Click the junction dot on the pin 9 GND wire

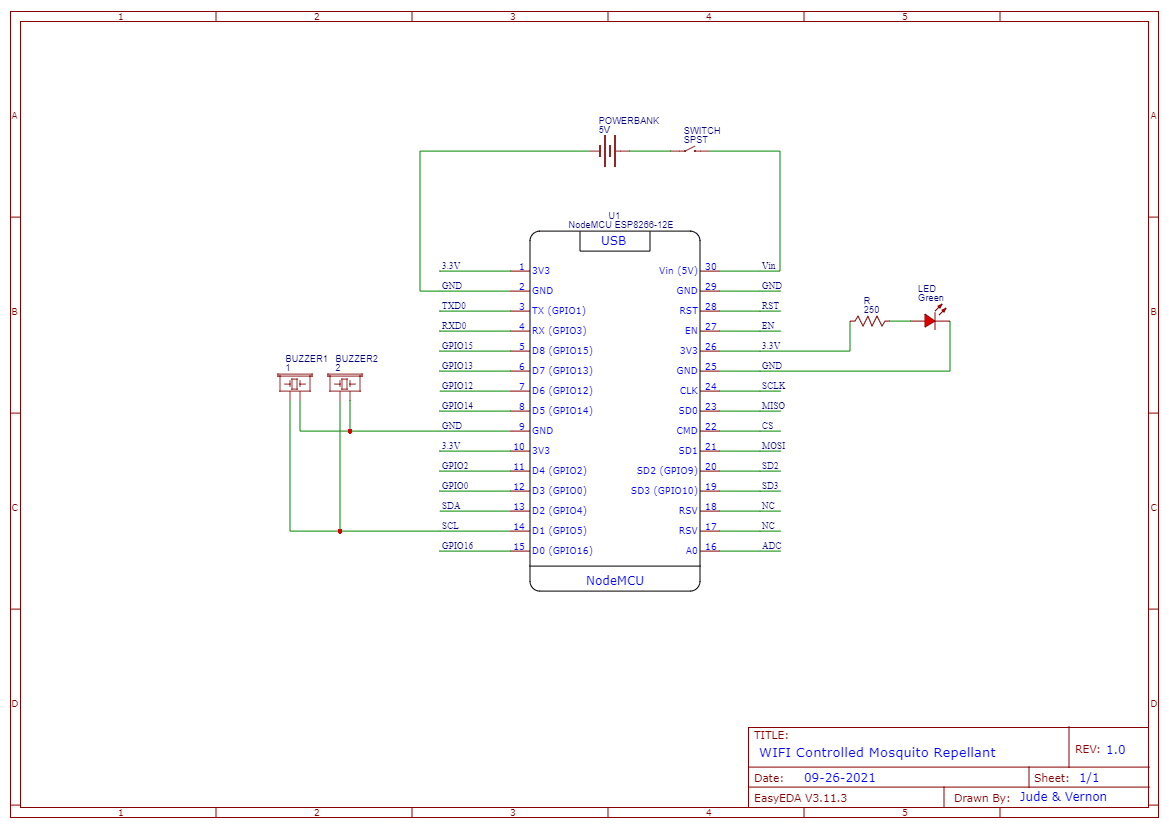coord(350,431)
